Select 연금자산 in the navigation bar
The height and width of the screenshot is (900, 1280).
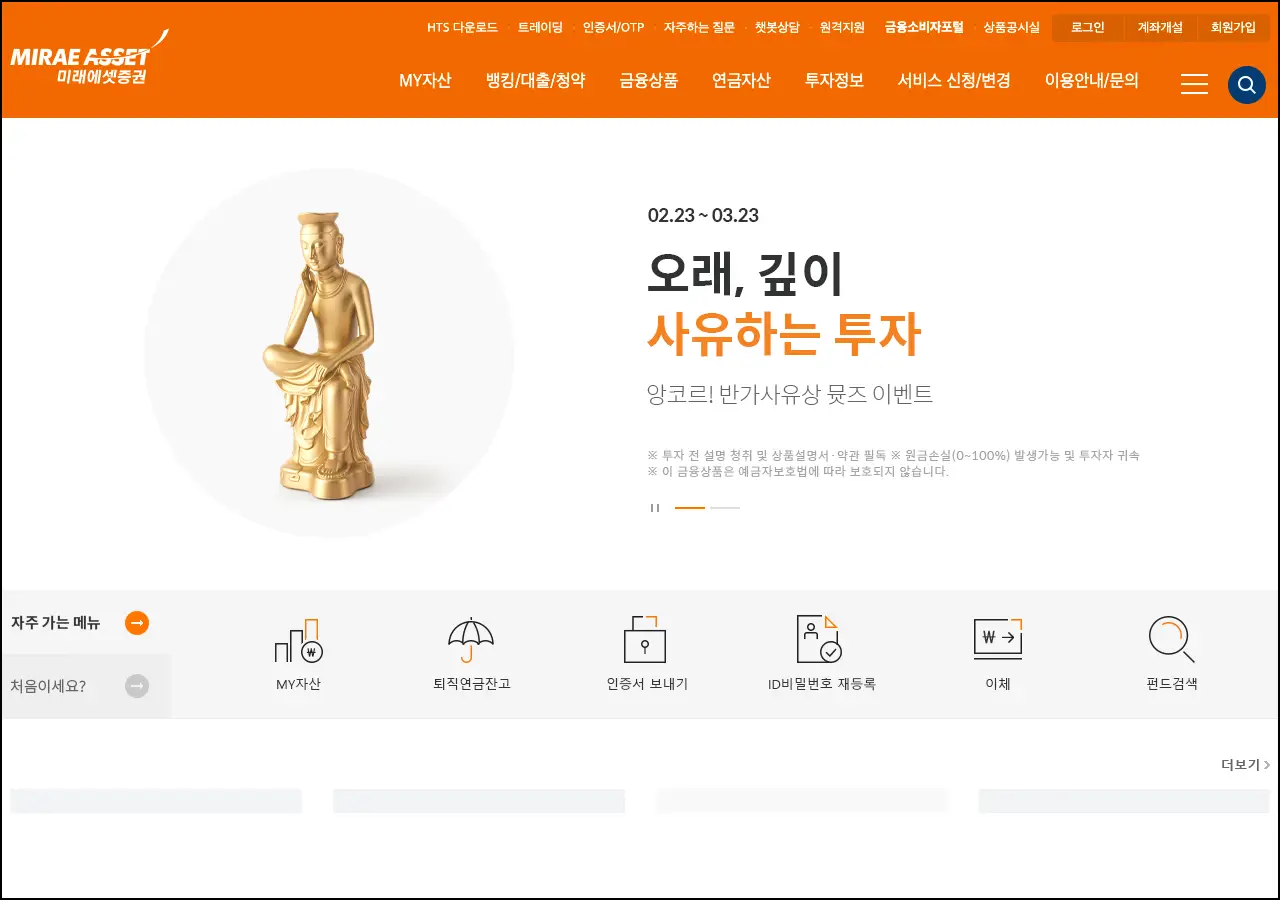(x=741, y=81)
